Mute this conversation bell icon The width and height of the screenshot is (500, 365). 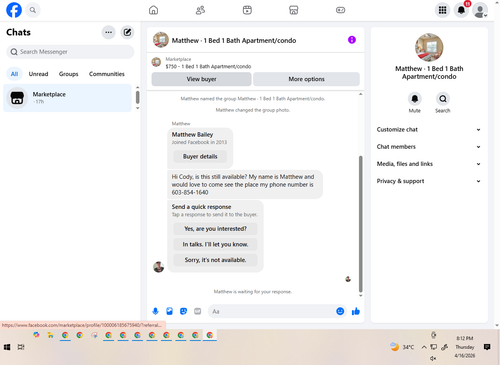(x=415, y=99)
